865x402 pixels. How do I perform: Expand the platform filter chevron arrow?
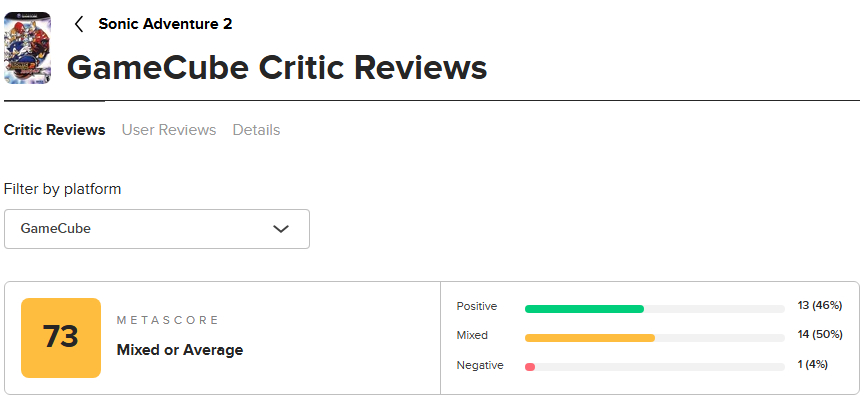coord(281,229)
